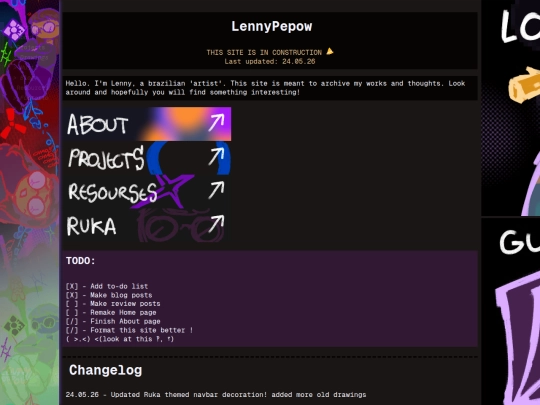Click the arrow icon on the PROJECTS banner

[x=216, y=156]
